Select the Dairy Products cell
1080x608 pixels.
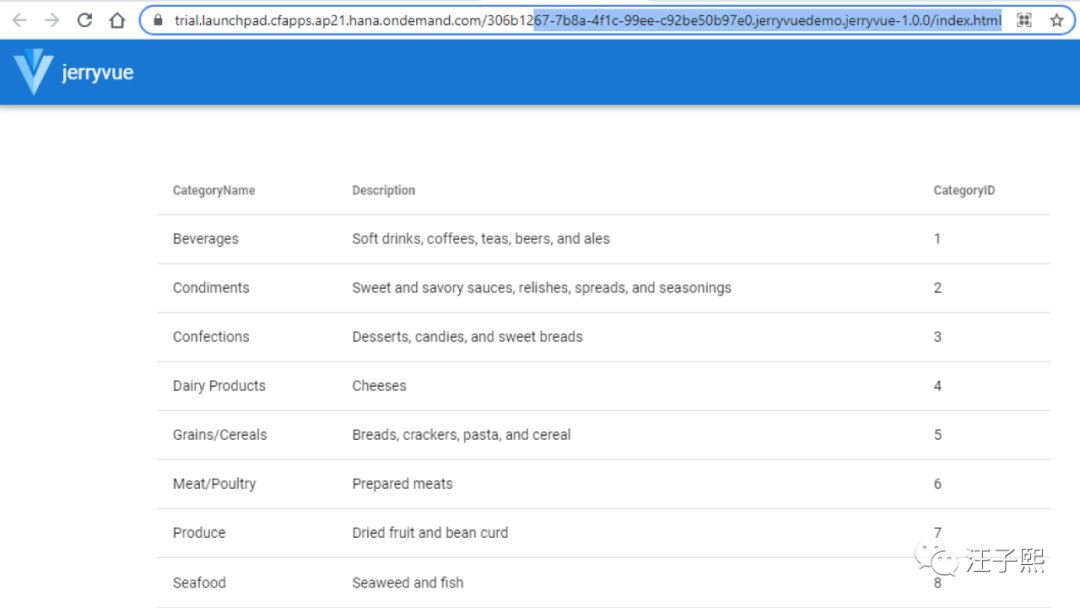[x=219, y=386]
